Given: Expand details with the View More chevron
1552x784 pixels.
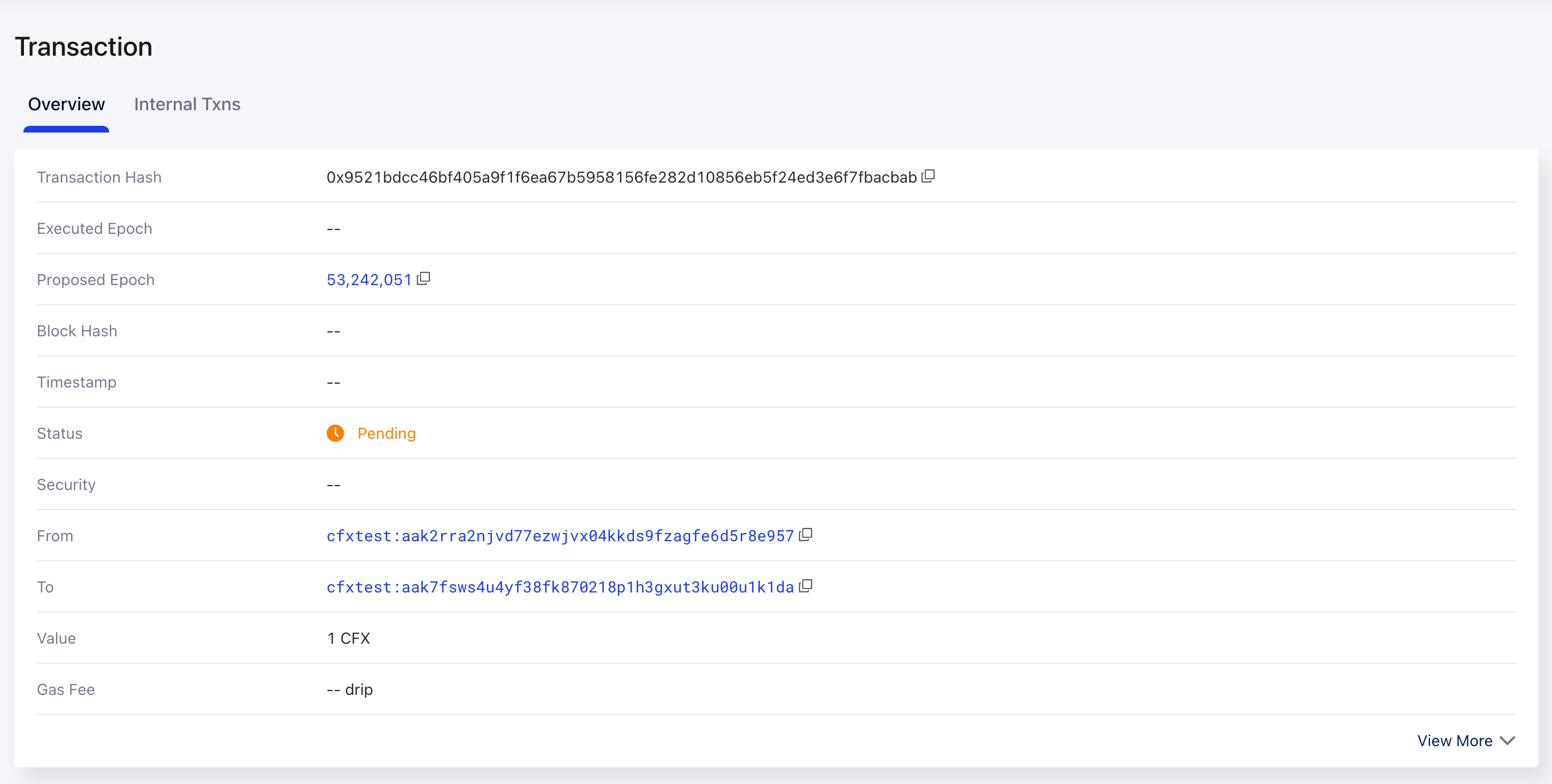Looking at the screenshot, I should [1507, 741].
